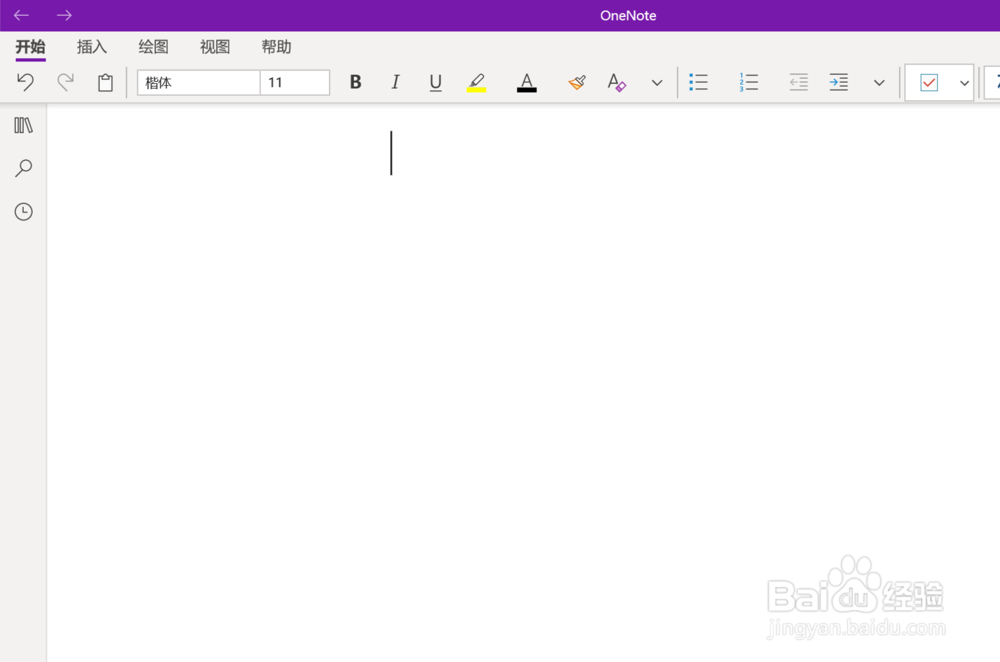Toggle bulleted list
Screen dimensions: 1000x662
click(x=698, y=82)
